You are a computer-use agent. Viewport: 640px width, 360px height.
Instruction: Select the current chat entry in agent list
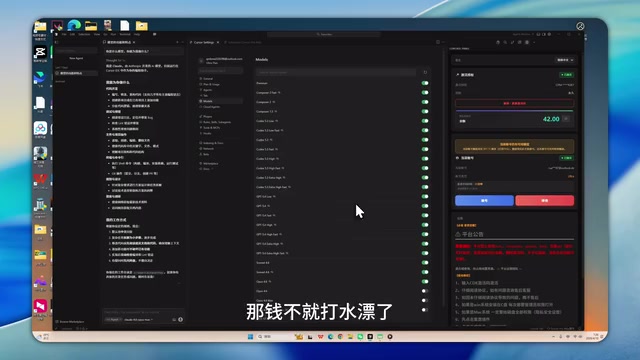tap(76, 73)
